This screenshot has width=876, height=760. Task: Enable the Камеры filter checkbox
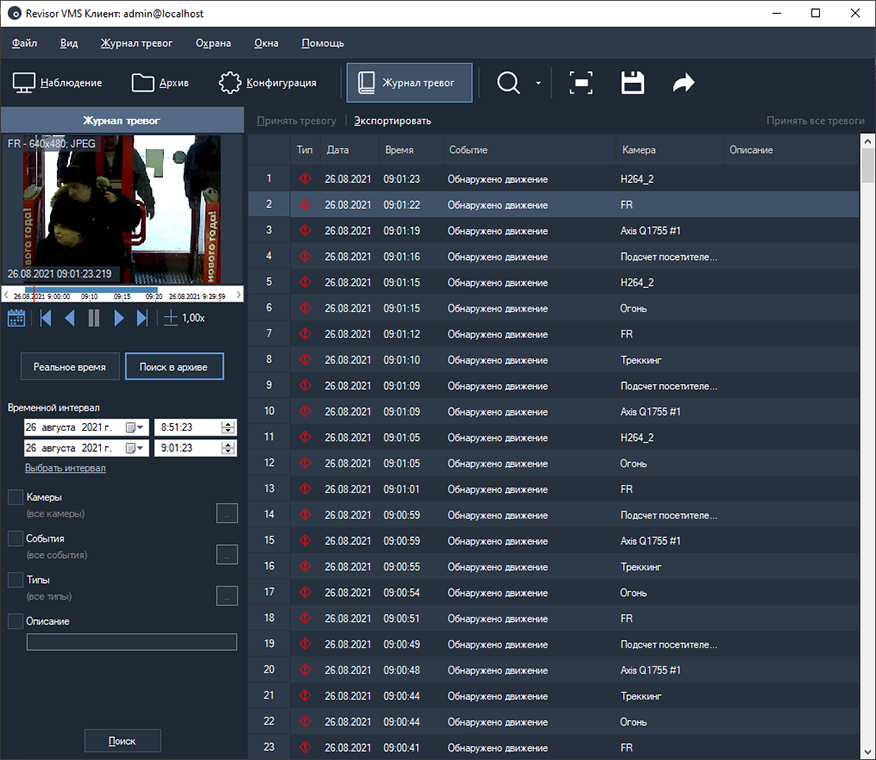click(14, 496)
